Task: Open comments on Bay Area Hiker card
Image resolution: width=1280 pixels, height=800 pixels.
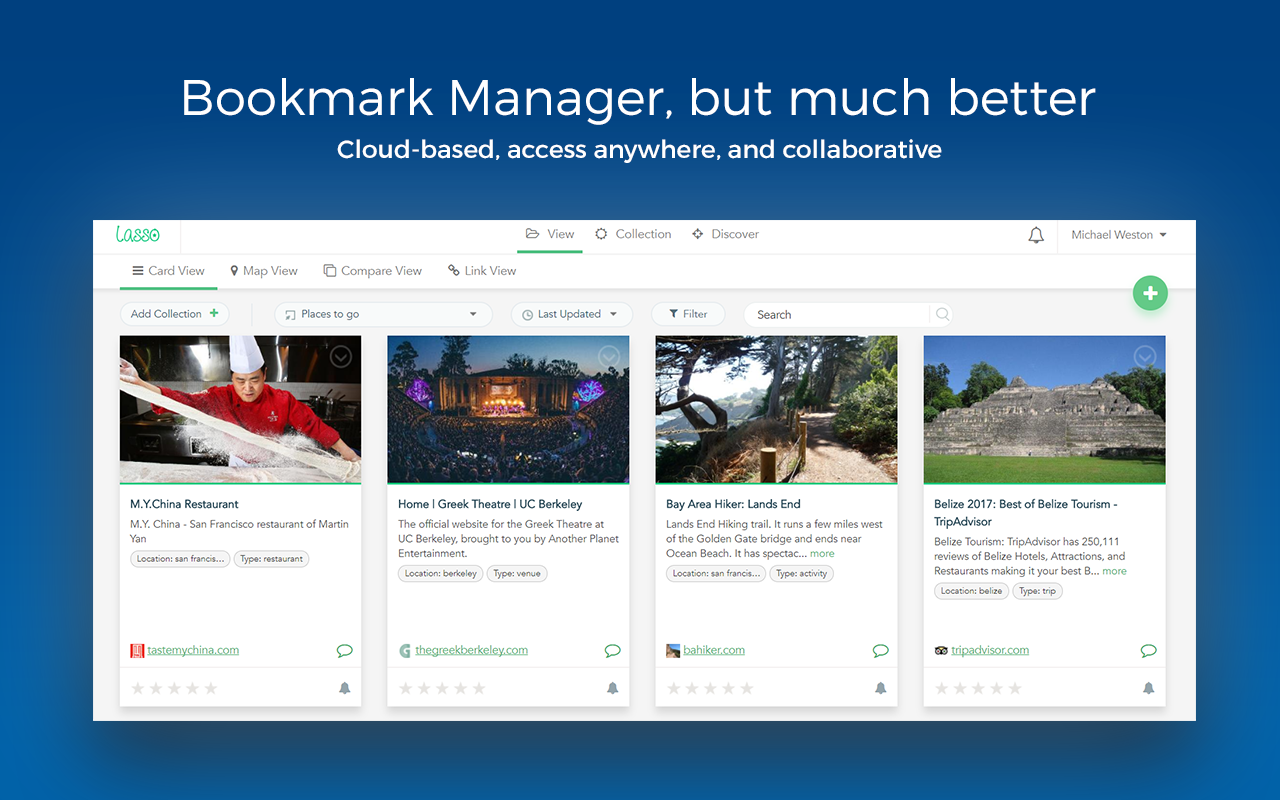Action: 881,650
